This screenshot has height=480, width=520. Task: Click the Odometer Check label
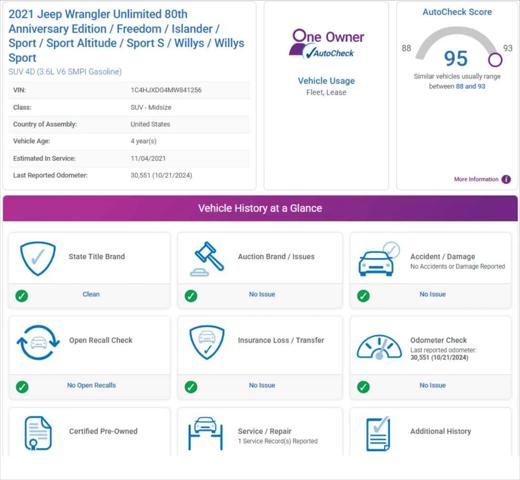tap(438, 340)
